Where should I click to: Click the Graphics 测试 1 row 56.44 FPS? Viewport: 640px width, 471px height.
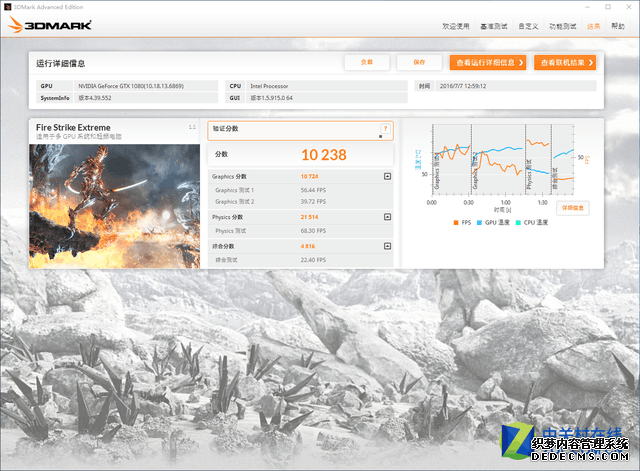(x=300, y=190)
